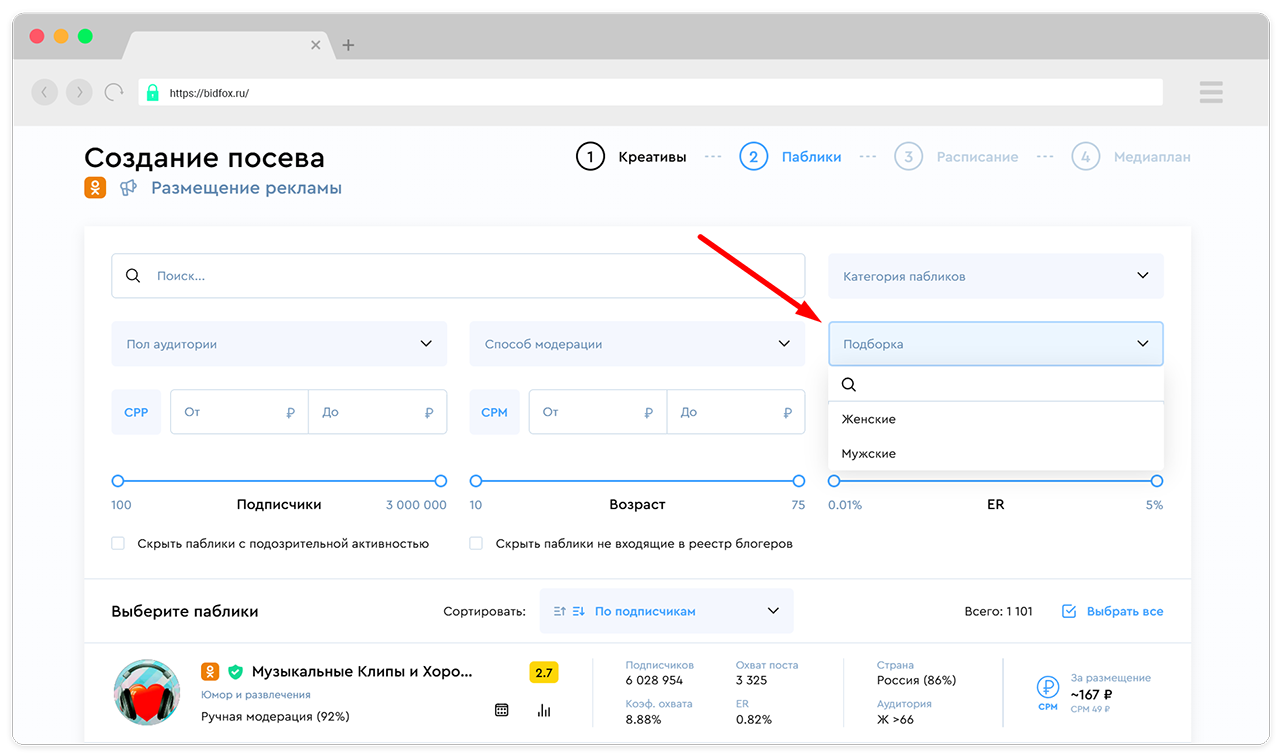The width and height of the screenshot is (1280, 756).
Task: Expand the Категория пабликов dropdown
Action: pyautogui.click(x=996, y=276)
